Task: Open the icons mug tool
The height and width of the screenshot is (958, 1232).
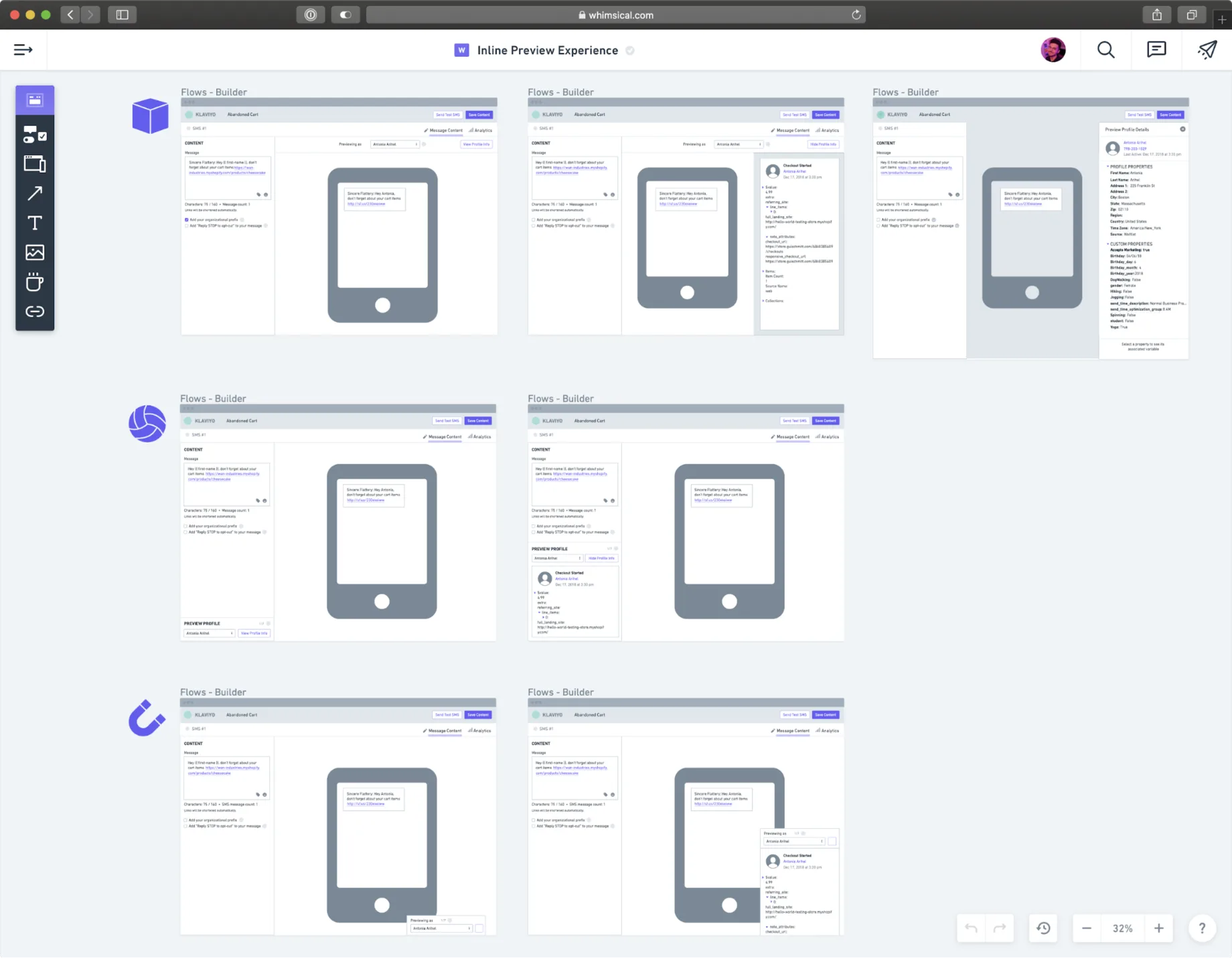Action: coord(35,282)
